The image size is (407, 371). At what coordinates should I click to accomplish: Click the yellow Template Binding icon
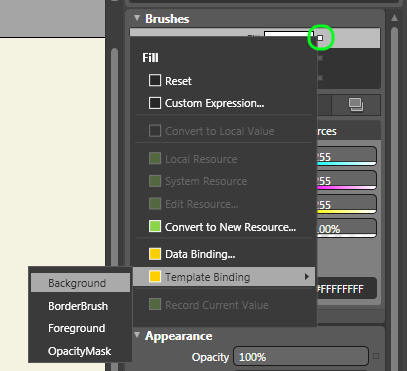point(155,277)
